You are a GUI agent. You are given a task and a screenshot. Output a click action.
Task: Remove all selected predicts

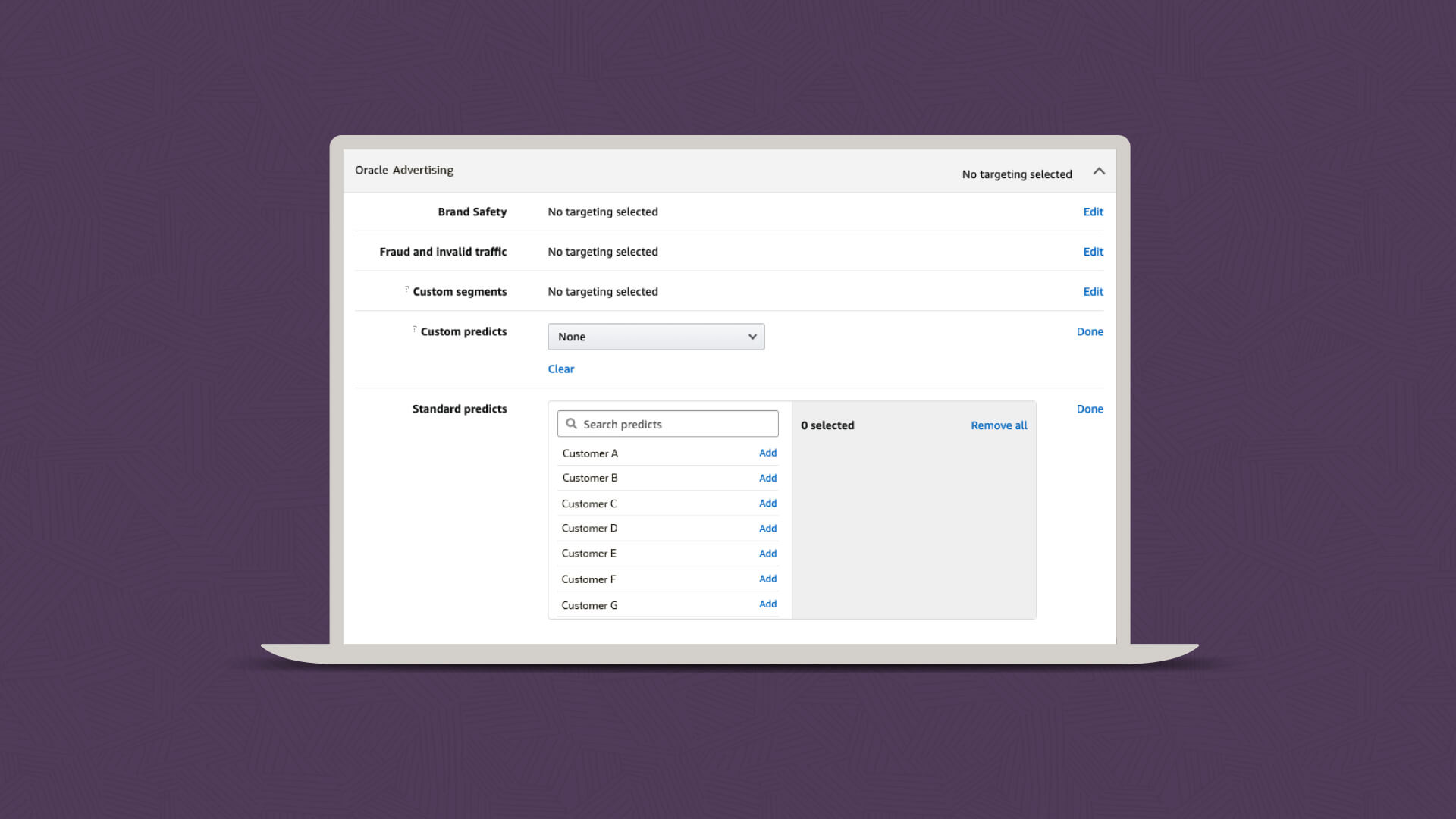pyautogui.click(x=999, y=425)
